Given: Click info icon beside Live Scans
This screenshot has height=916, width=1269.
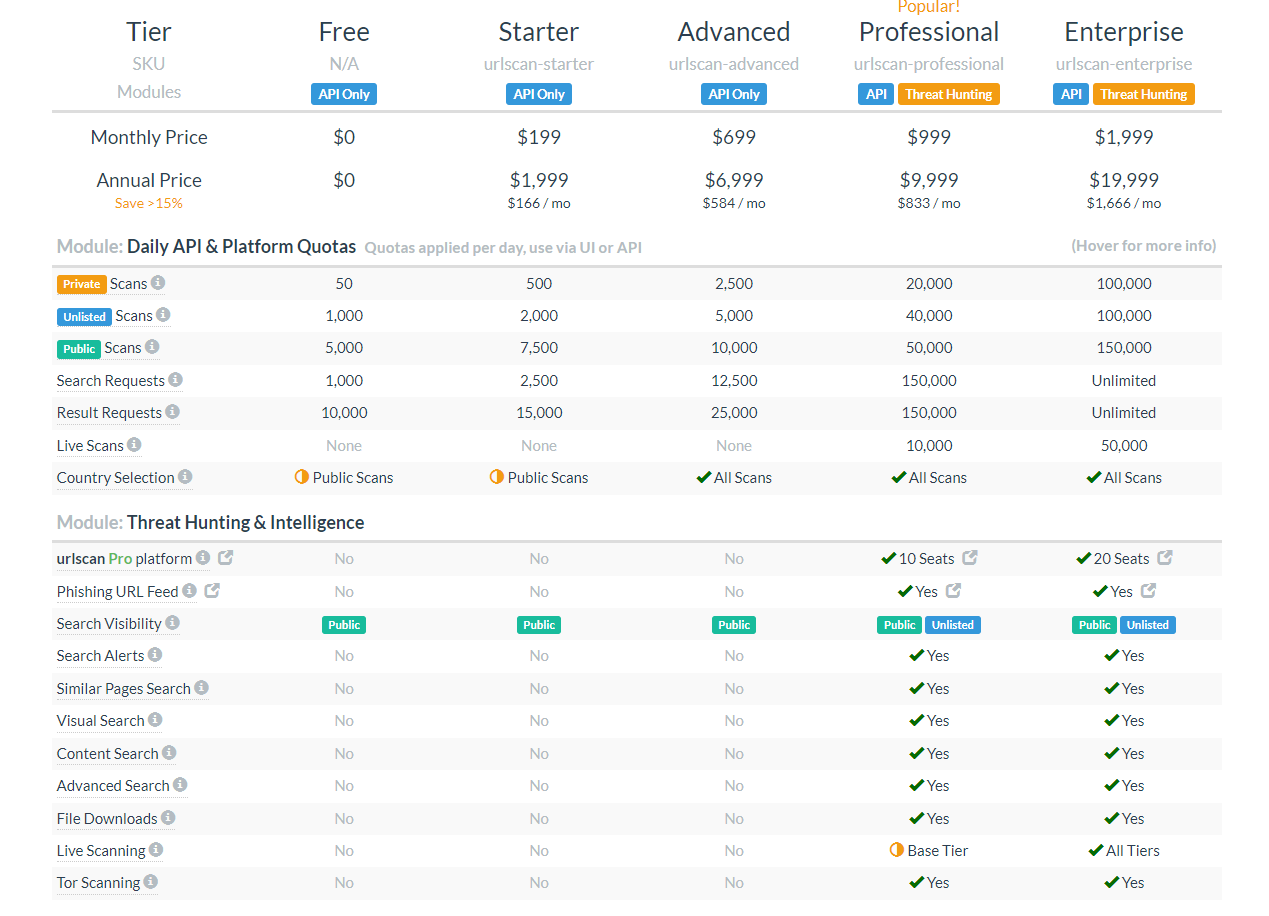Looking at the screenshot, I should (135, 445).
